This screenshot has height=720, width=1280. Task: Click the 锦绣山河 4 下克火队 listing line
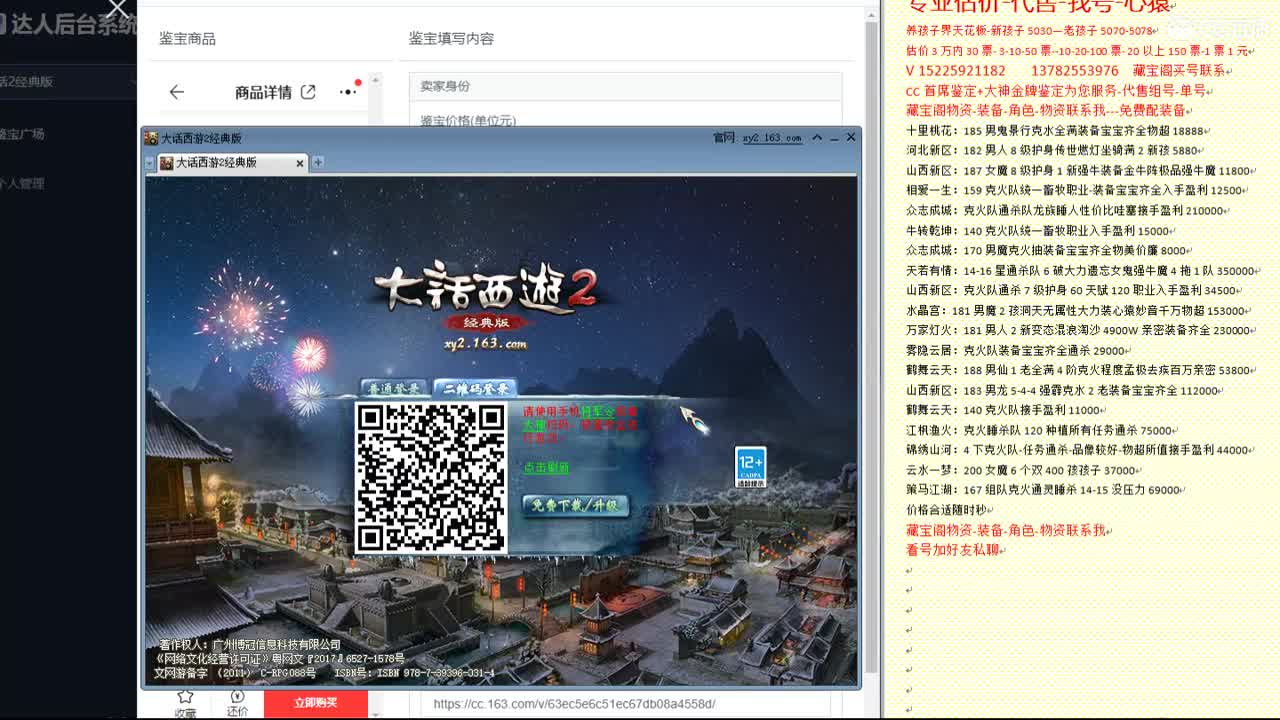(x=1080, y=451)
